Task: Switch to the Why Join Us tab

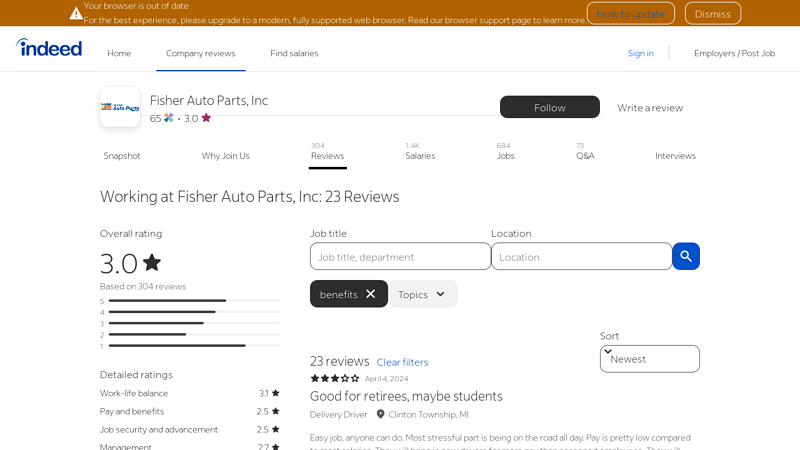Action: click(x=226, y=156)
